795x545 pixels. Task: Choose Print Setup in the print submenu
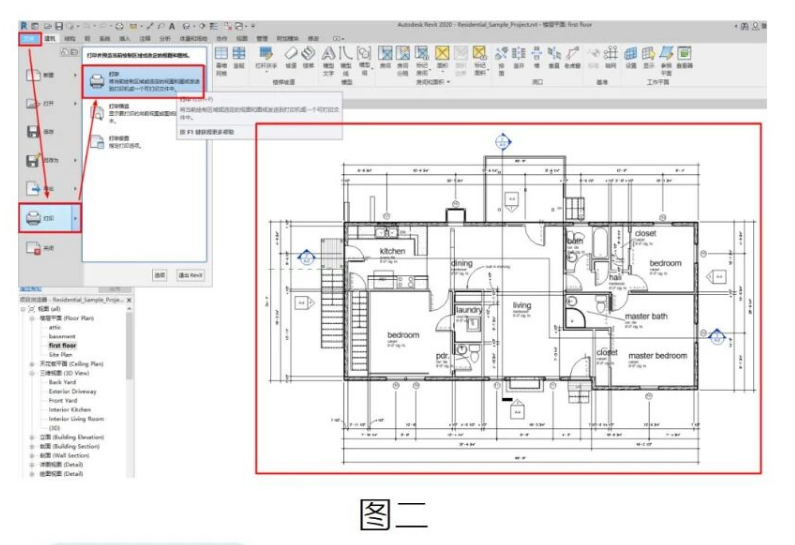click(118, 141)
